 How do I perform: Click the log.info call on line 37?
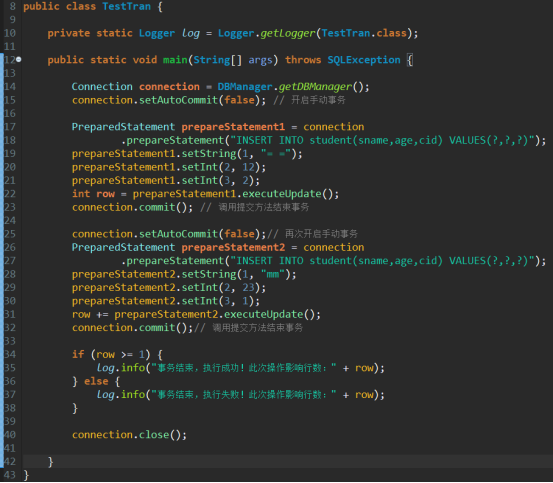[240, 395]
